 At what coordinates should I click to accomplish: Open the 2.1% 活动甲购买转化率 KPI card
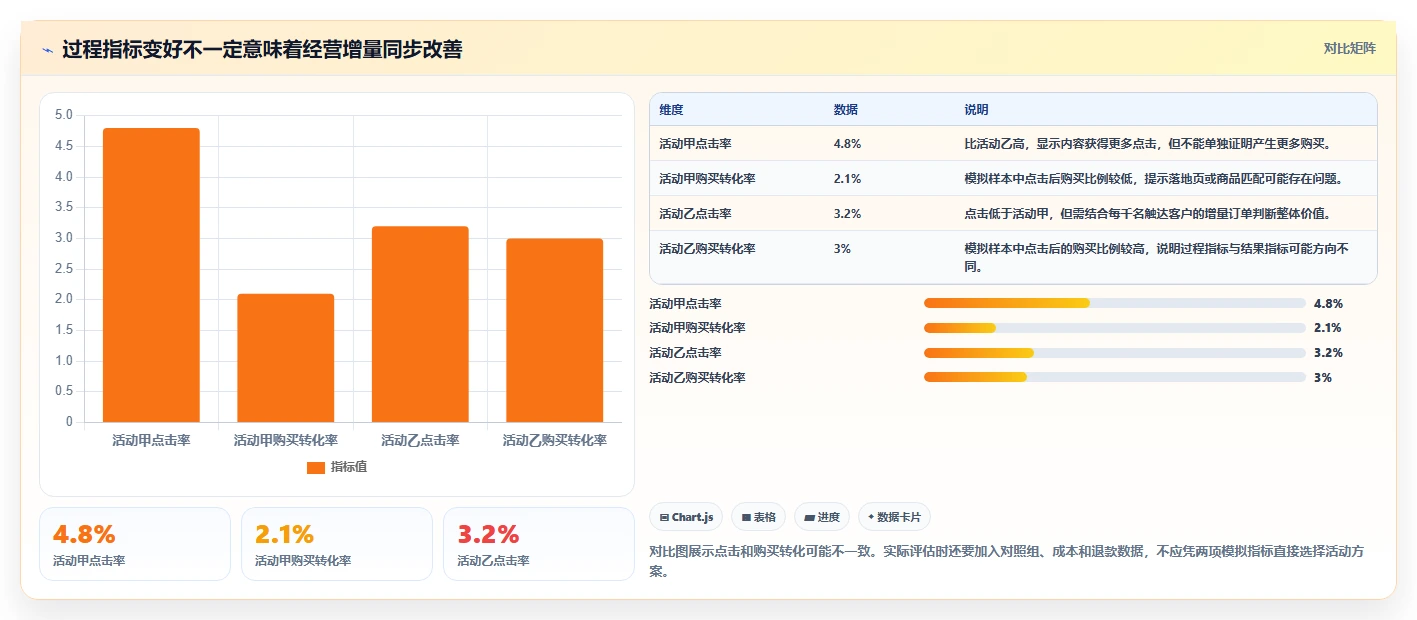337,544
